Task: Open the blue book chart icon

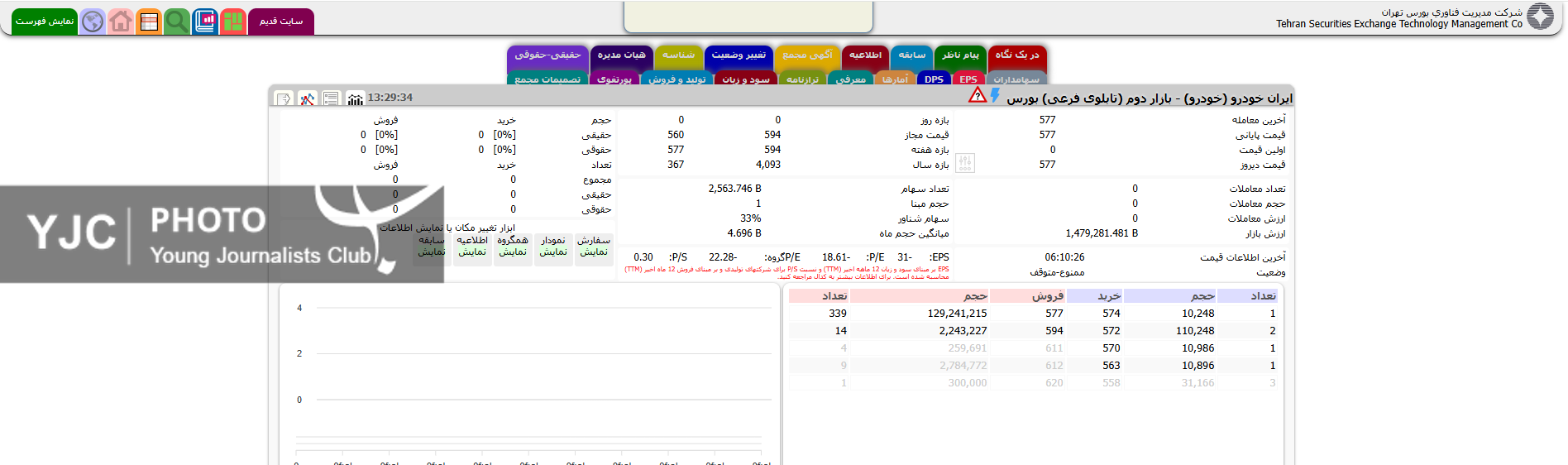Action: [x=205, y=21]
